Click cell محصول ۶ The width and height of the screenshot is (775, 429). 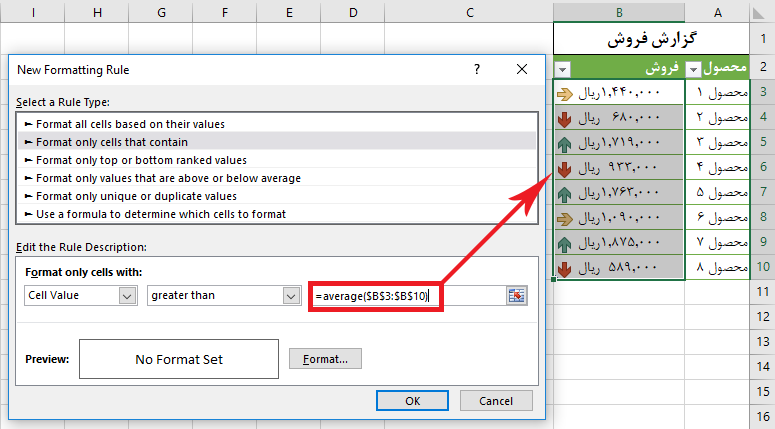pos(717,217)
